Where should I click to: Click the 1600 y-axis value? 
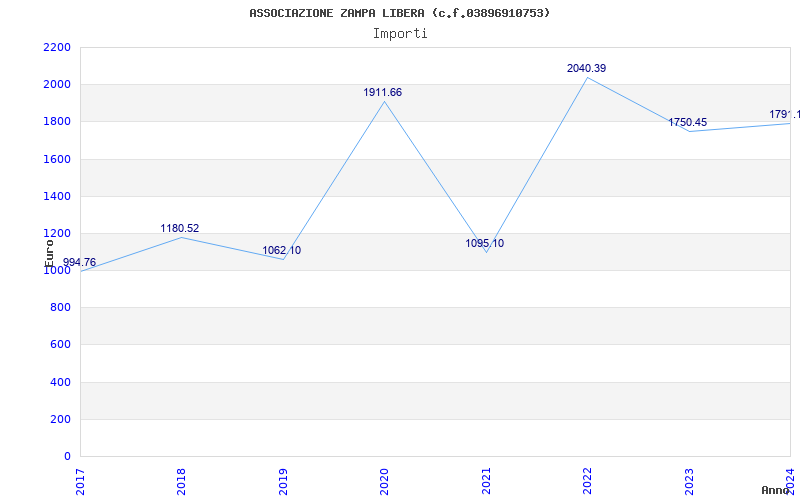point(57,159)
